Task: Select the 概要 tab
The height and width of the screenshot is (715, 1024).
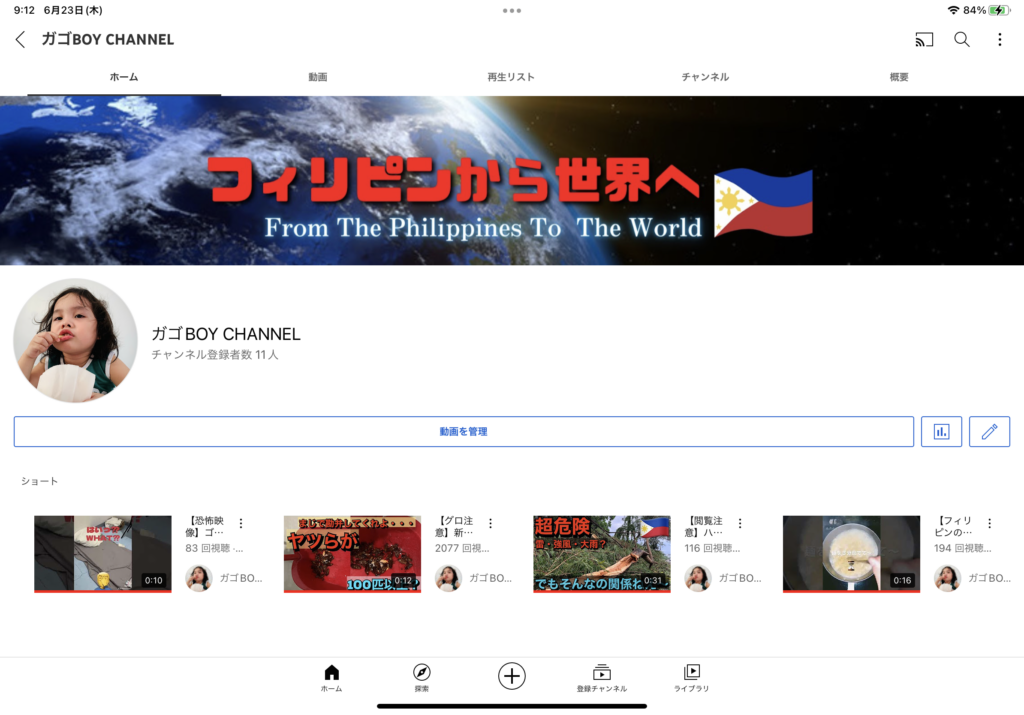Action: click(899, 77)
